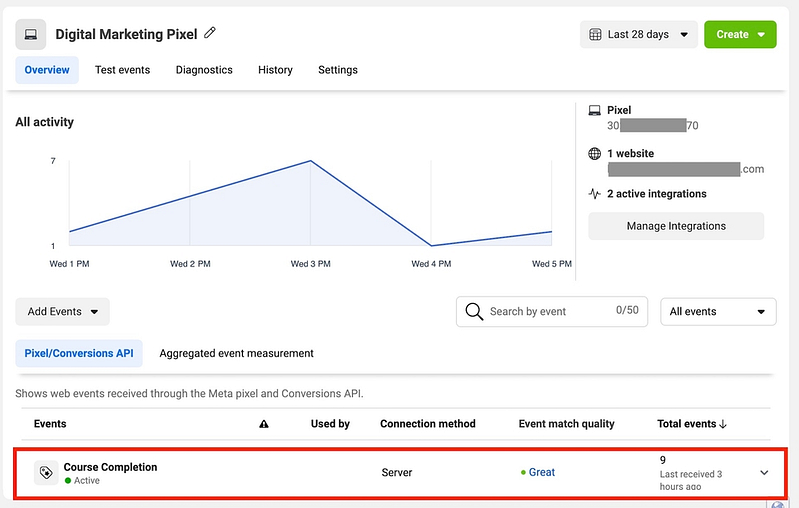Click the pencil edit icon beside pixel name

coord(210,33)
